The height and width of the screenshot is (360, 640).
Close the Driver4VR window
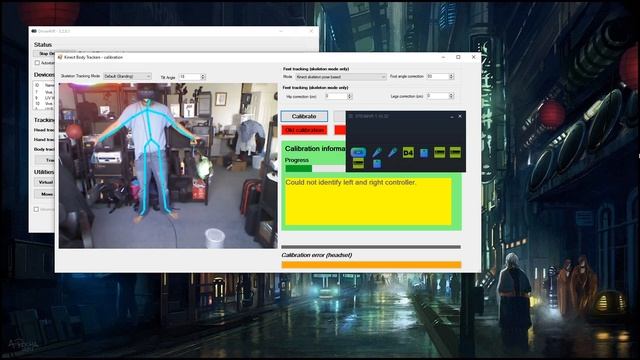[311, 31]
